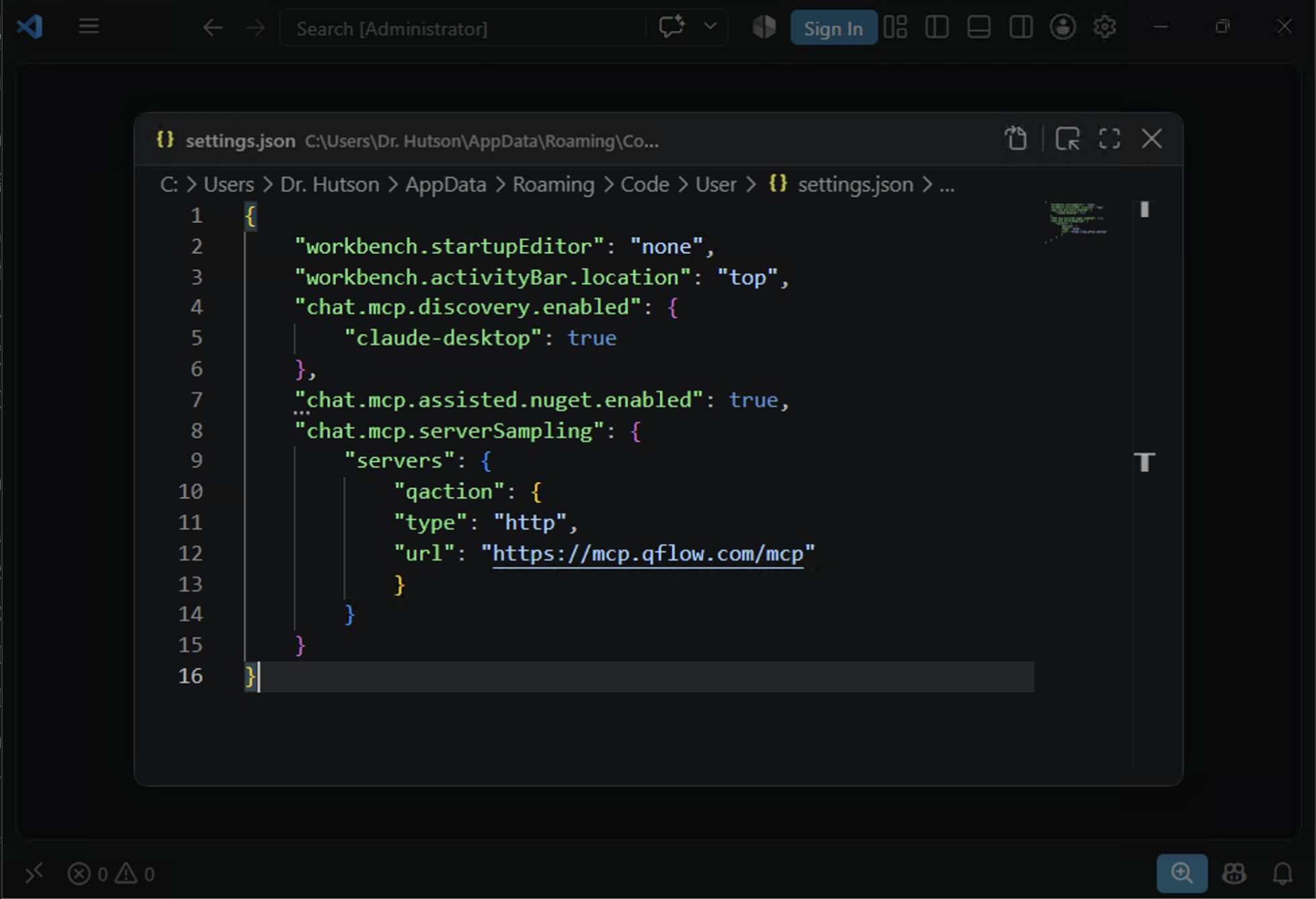Click the true value on line 5

[x=591, y=338]
